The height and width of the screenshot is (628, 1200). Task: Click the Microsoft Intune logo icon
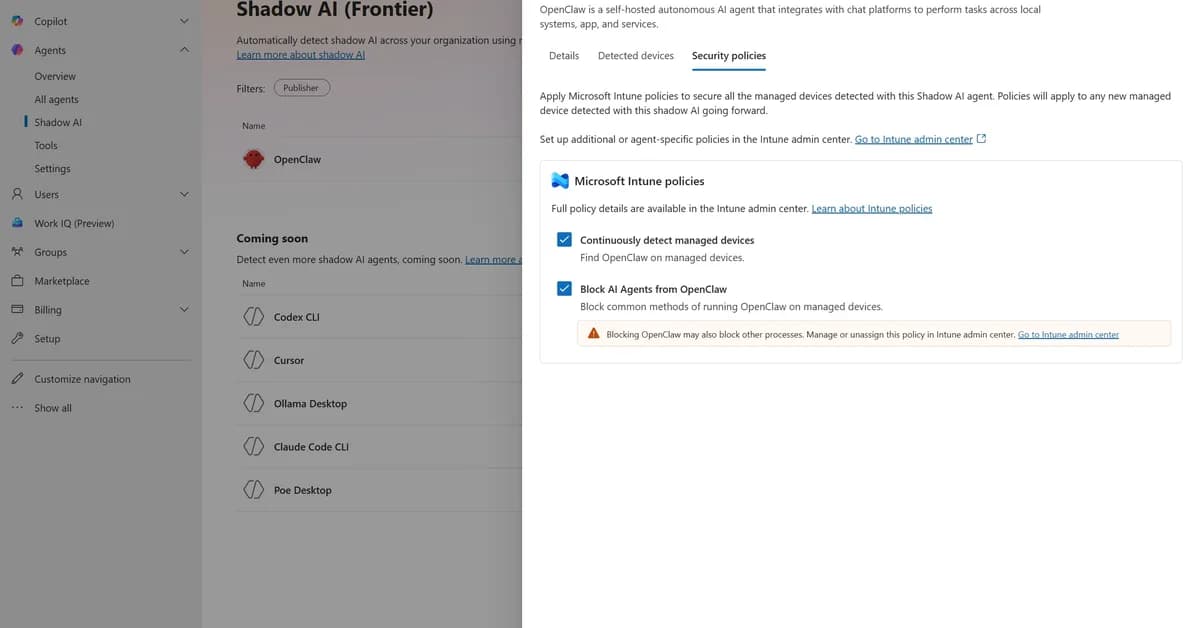[560, 181]
